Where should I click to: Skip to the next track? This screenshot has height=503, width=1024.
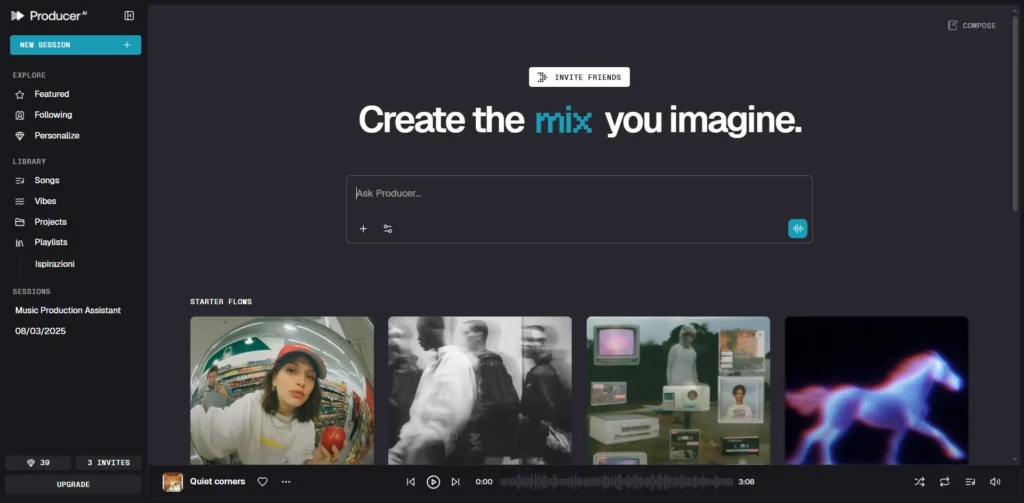click(x=456, y=482)
